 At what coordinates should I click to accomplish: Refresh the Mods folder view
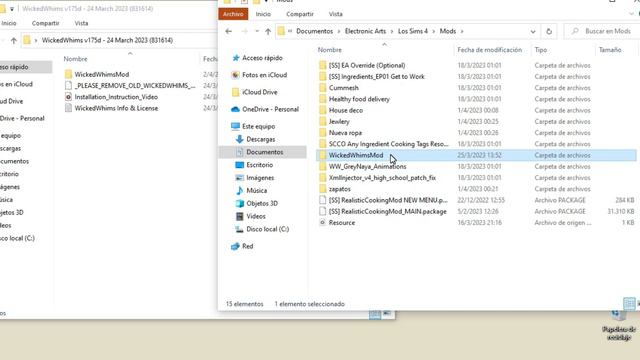[x=549, y=31]
